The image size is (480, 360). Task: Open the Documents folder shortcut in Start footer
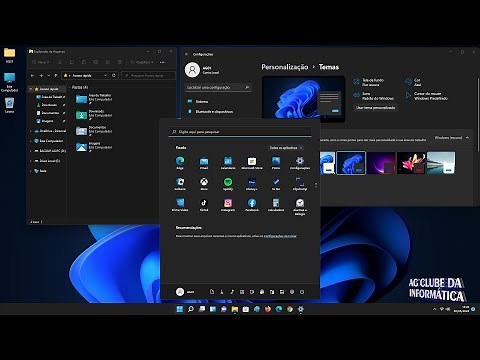pyautogui.click(x=212, y=292)
